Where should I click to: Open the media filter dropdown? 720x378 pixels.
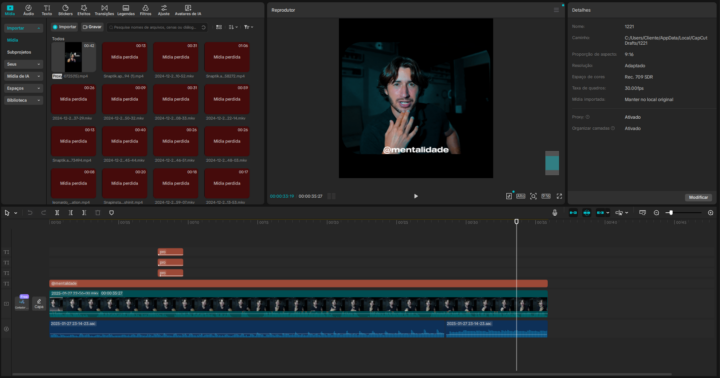click(248, 27)
